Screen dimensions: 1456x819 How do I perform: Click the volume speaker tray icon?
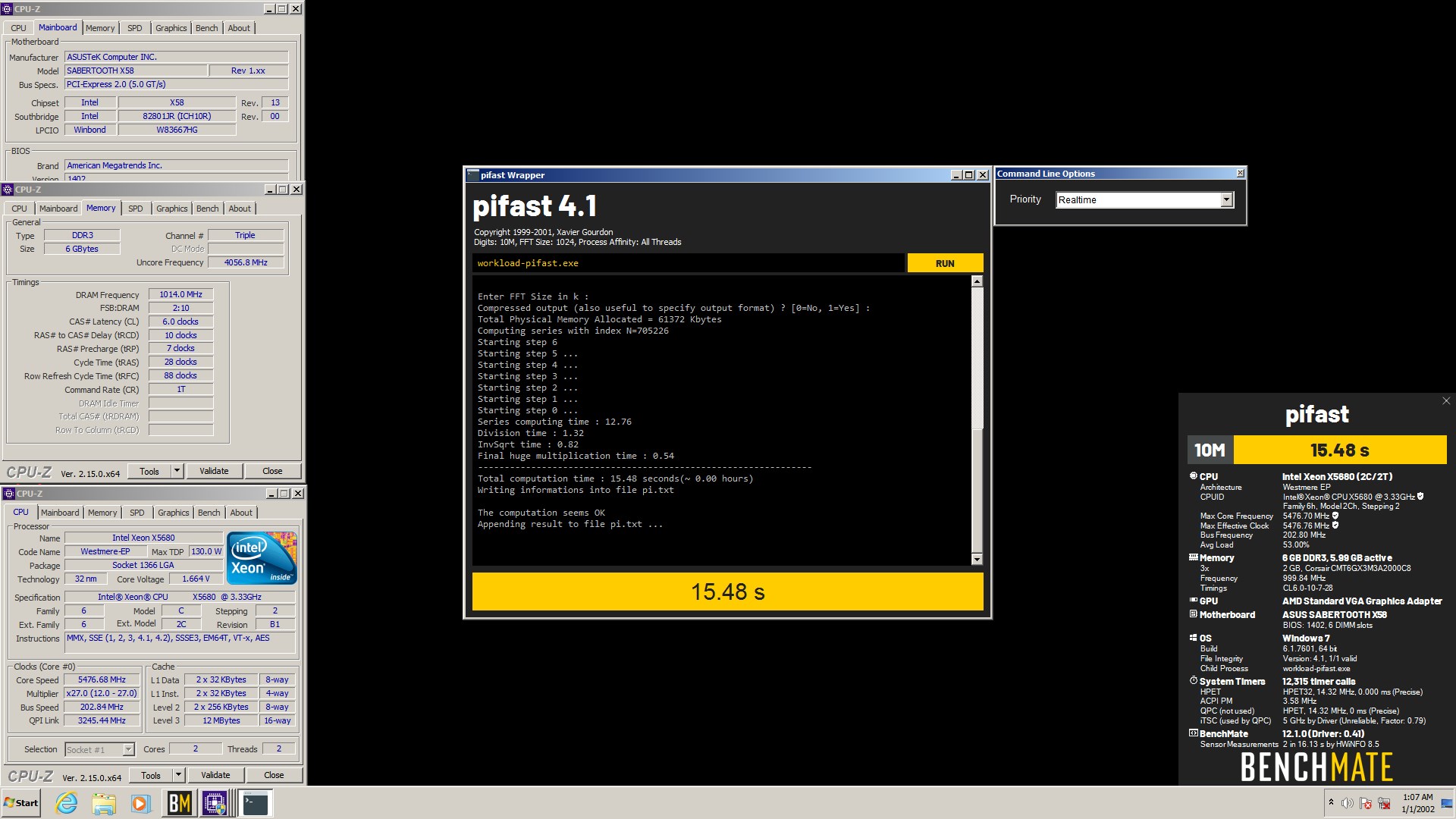click(x=1347, y=803)
